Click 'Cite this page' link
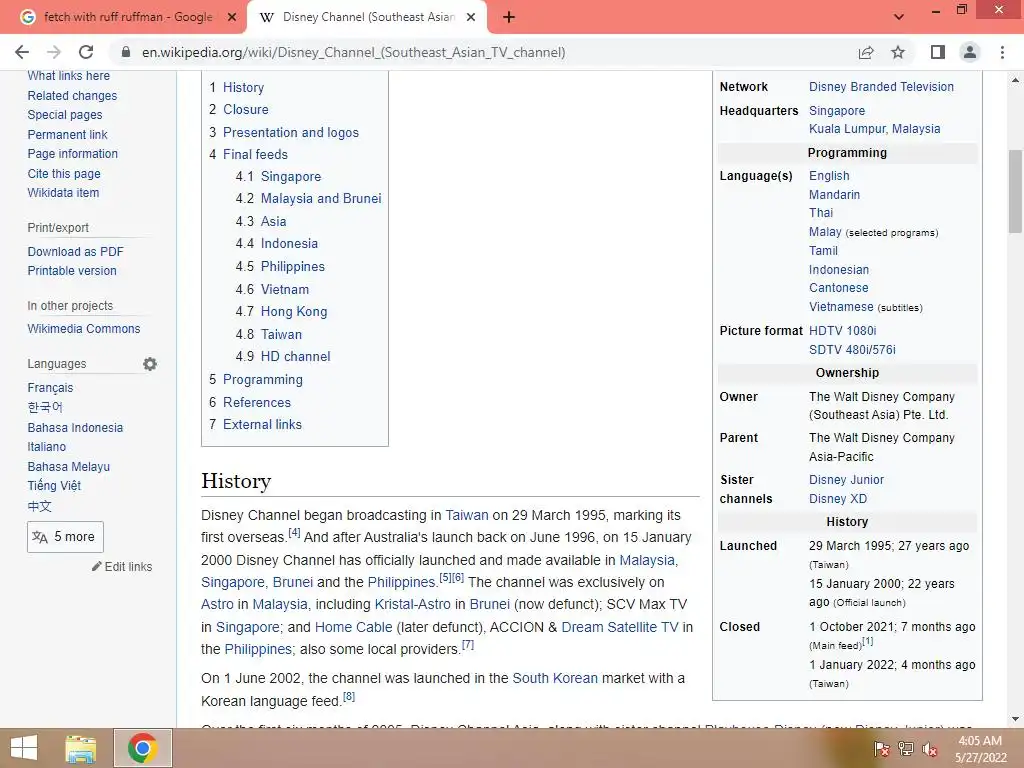This screenshot has width=1024, height=768. tap(64, 174)
